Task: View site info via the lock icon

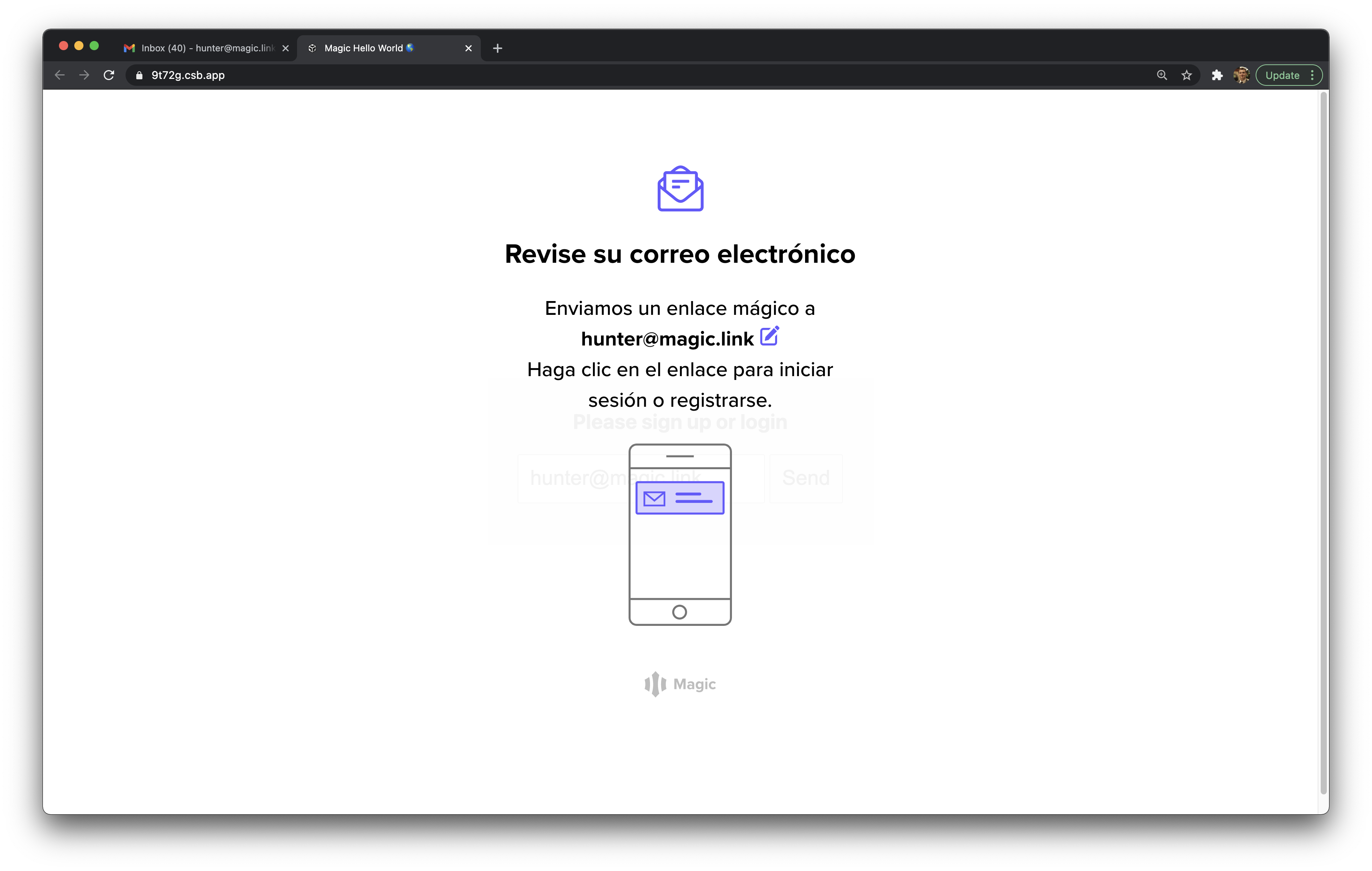Action: pos(139,75)
